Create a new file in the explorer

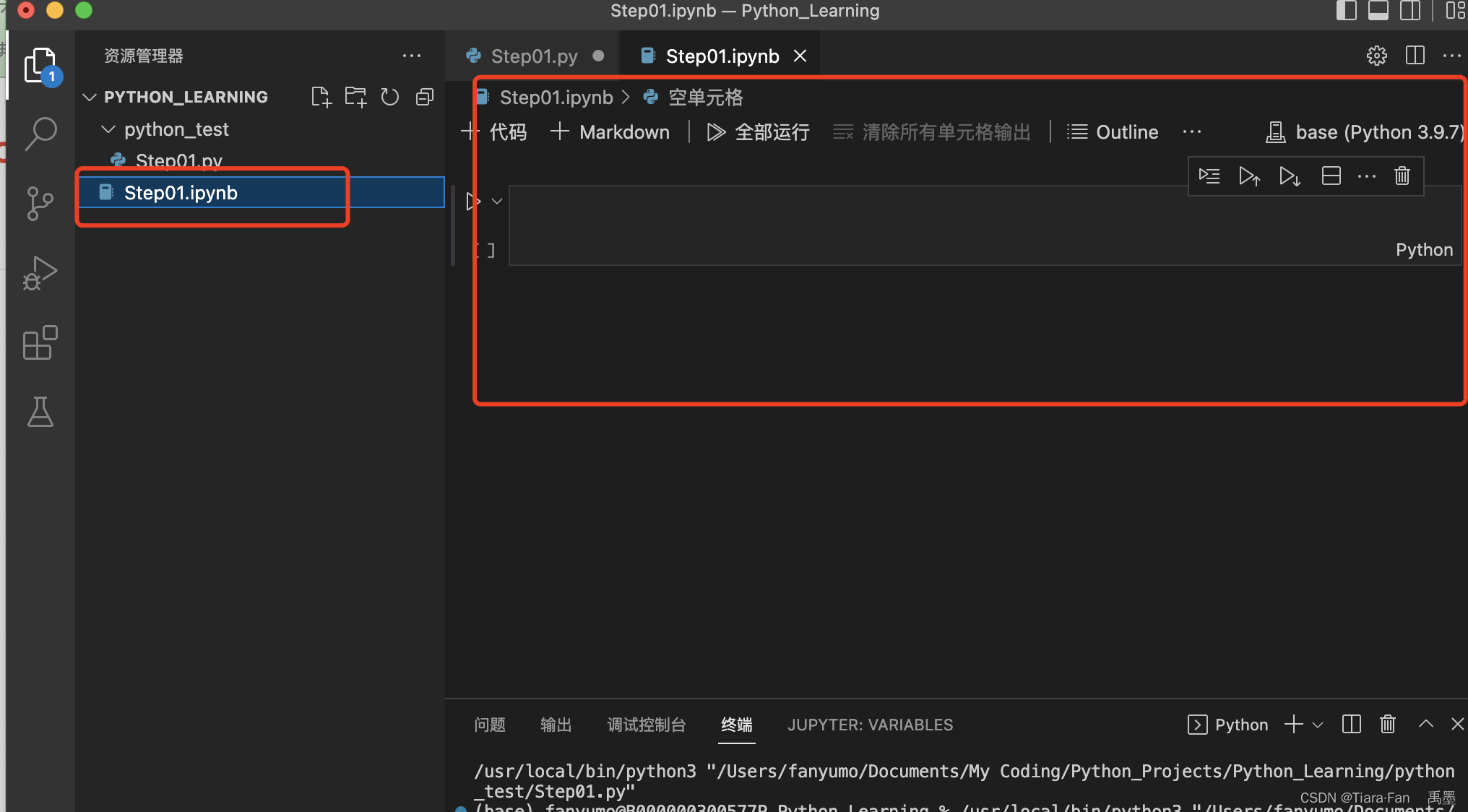coord(321,96)
